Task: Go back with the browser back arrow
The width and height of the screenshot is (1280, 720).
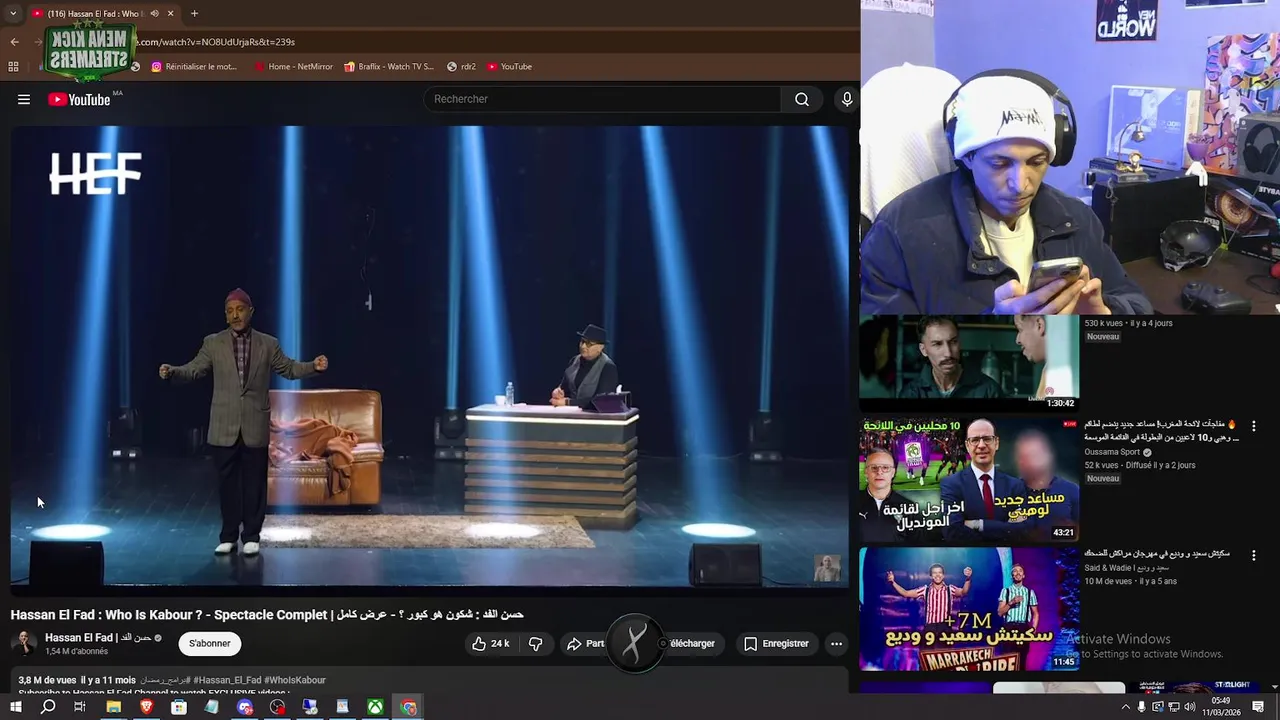Action: 14,42
